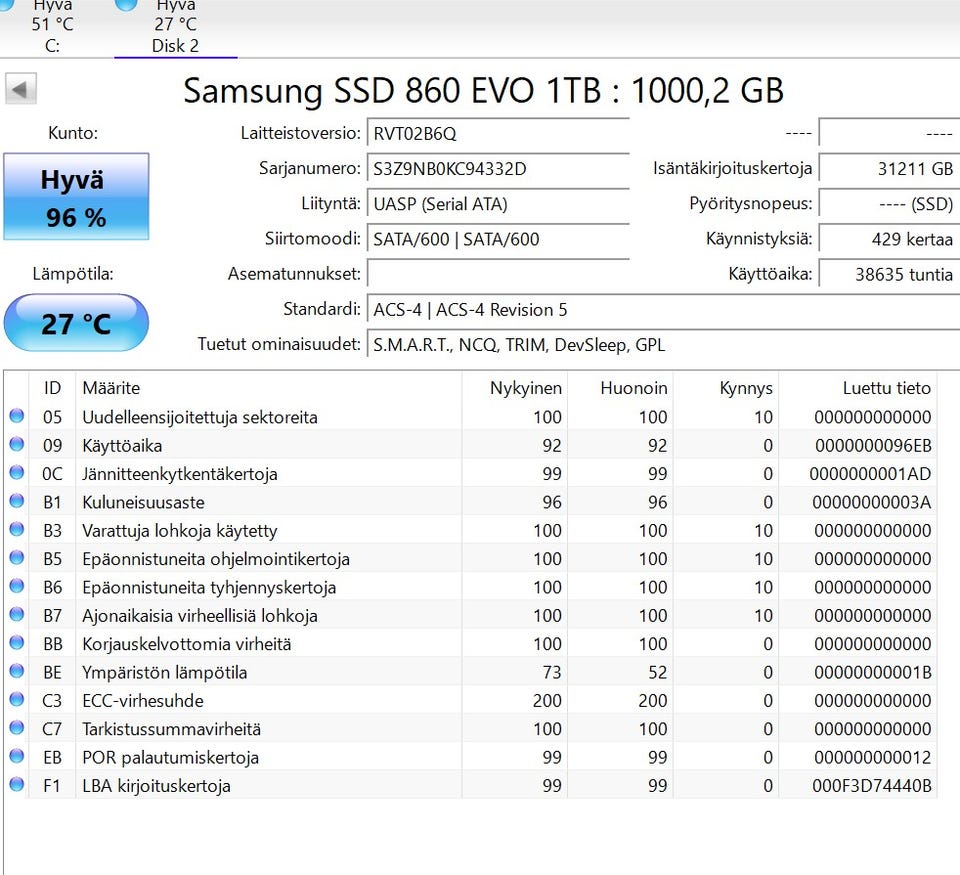Screen dimensions: 960x875
Task: Click the Laitteistoversio firmware field
Action: (x=498, y=133)
